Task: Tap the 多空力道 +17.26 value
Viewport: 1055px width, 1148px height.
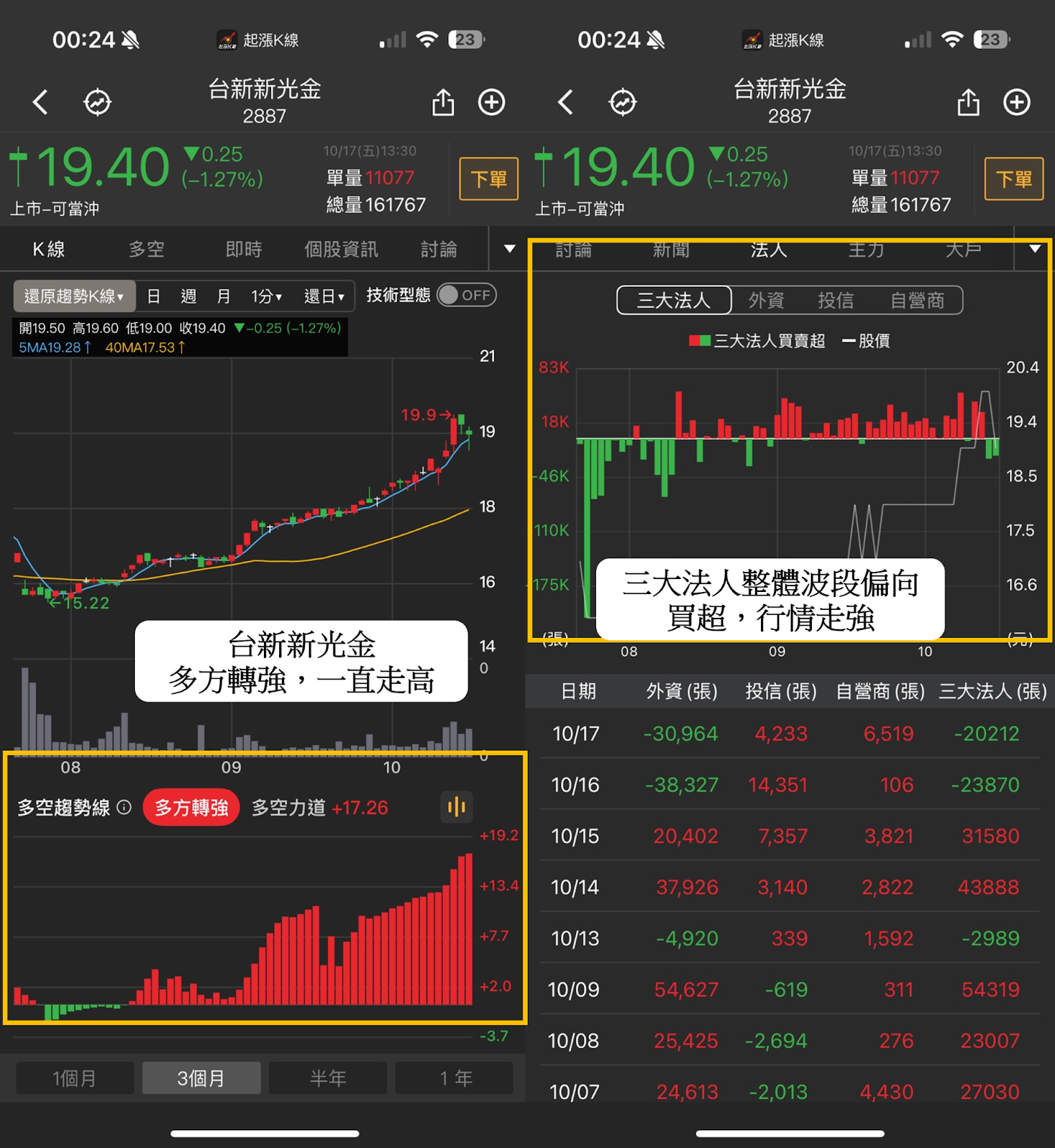Action: coord(360,808)
